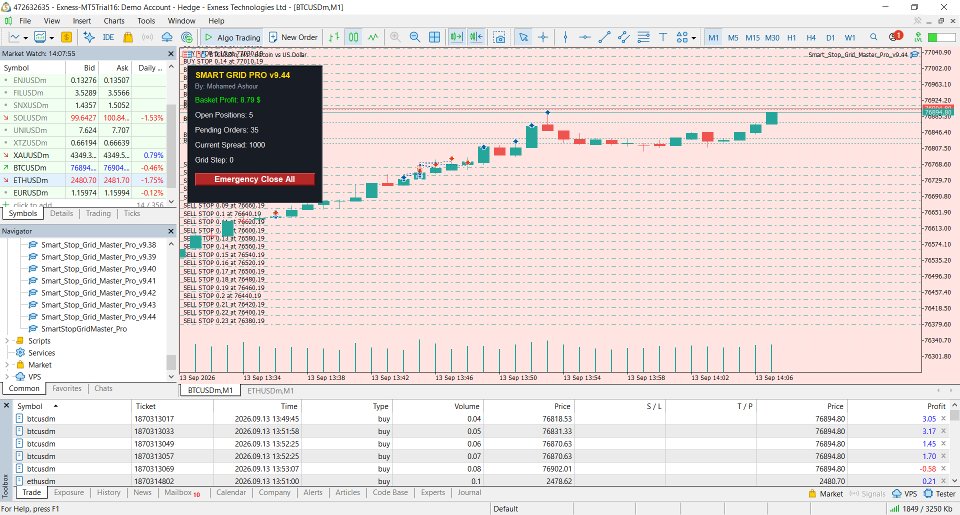Open Tester from the status strip
Screen dimensions: 960x515
[x=940, y=494]
